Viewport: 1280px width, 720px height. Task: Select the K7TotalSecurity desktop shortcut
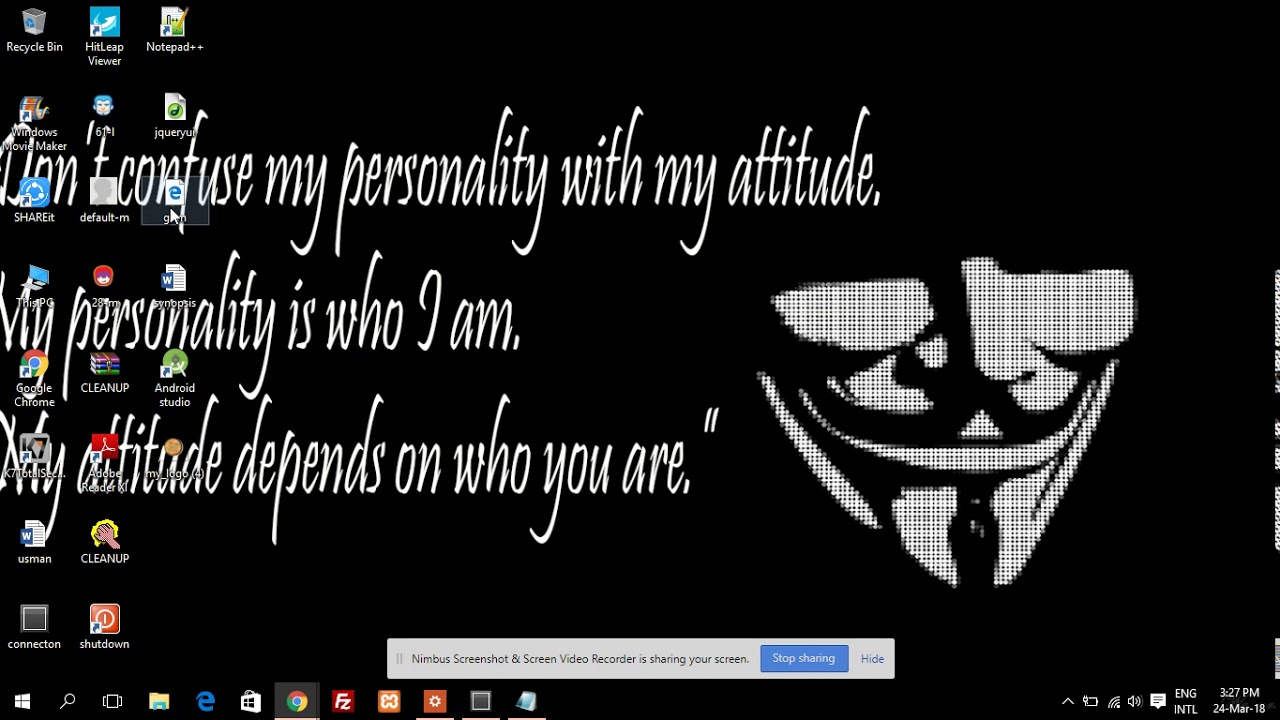point(34,457)
